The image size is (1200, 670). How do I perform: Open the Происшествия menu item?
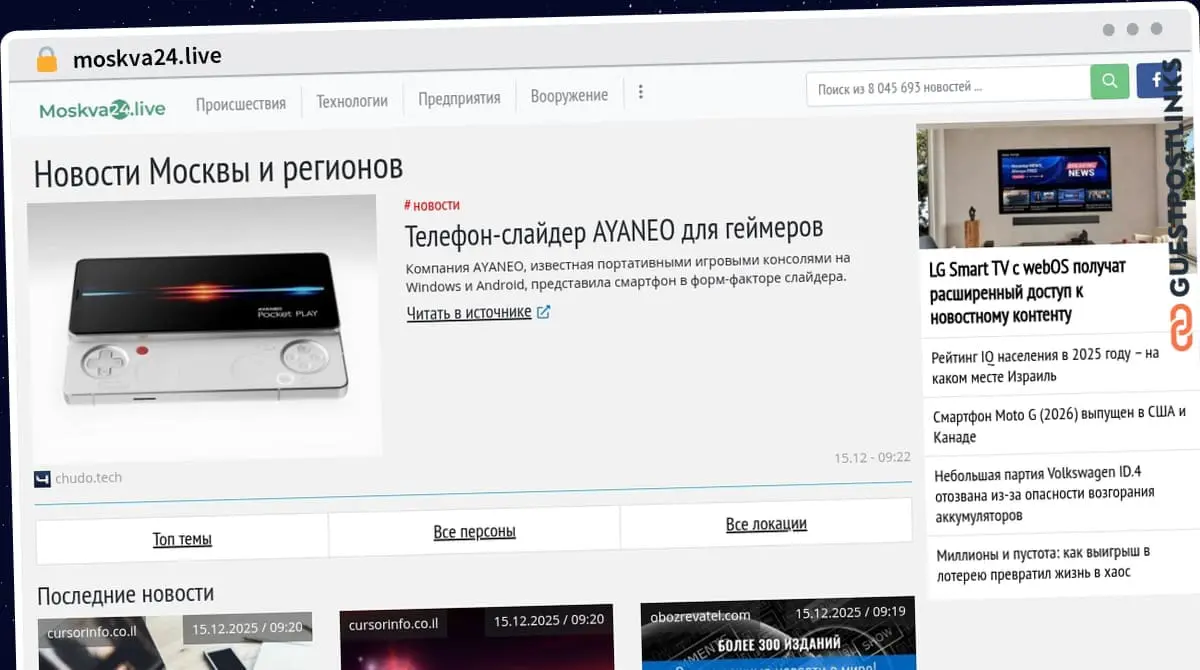(x=240, y=103)
